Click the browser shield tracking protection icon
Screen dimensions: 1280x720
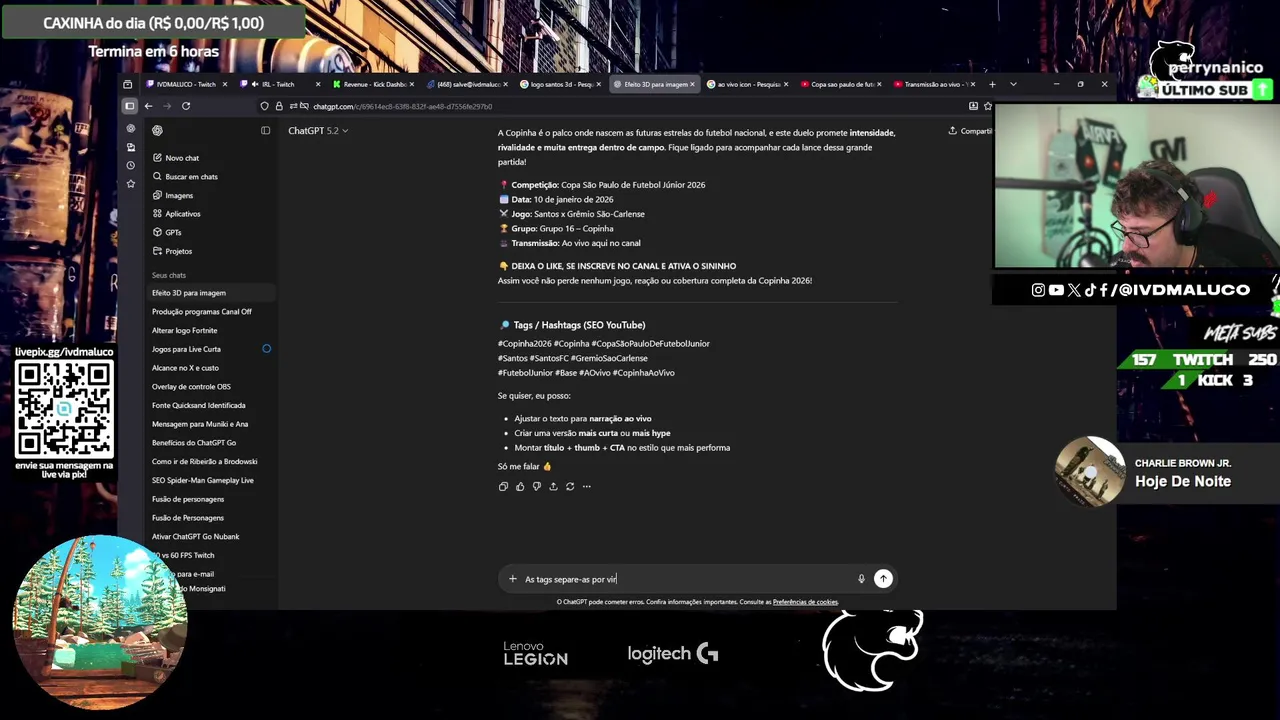tap(264, 106)
